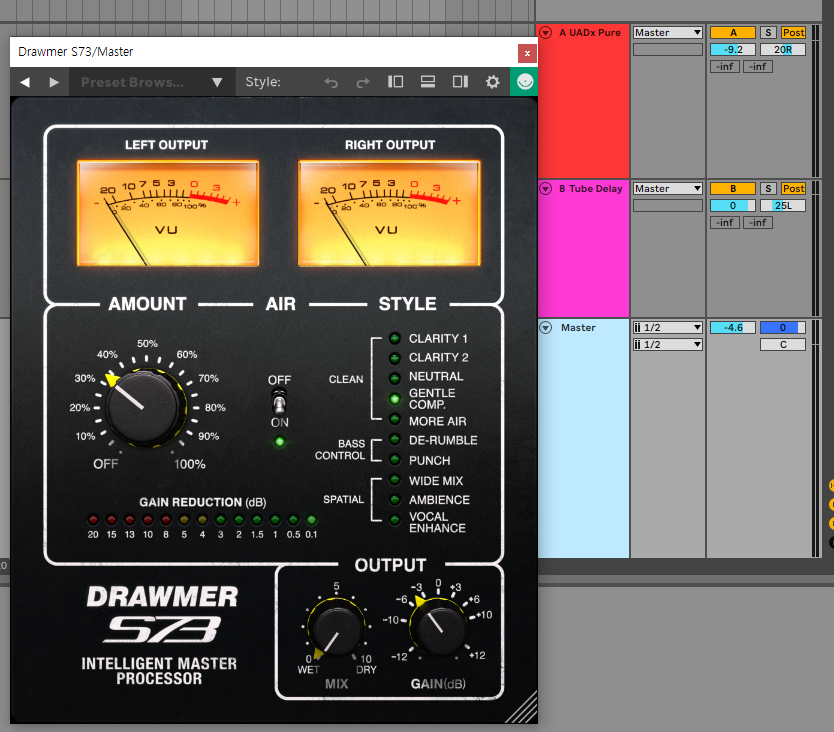Toggle the B track activator button
This screenshot has height=732, width=834.
click(x=732, y=188)
